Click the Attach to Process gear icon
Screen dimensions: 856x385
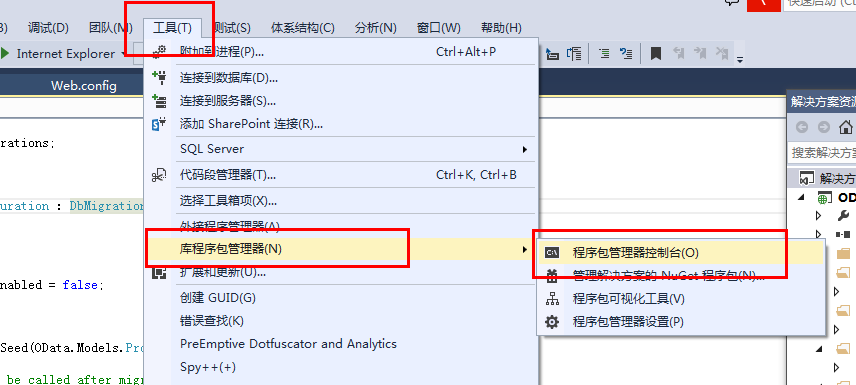159,52
